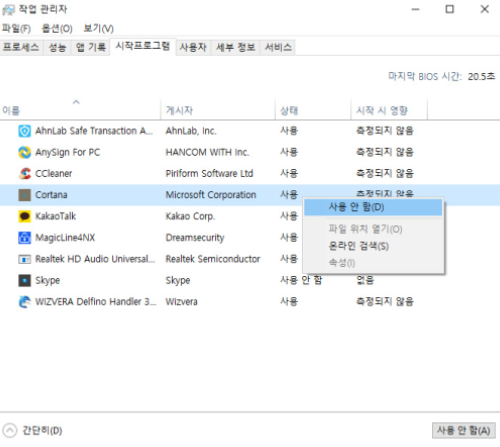Select the AhnLab Safe Transaction row name
The image size is (500, 447).
pyautogui.click(x=94, y=131)
